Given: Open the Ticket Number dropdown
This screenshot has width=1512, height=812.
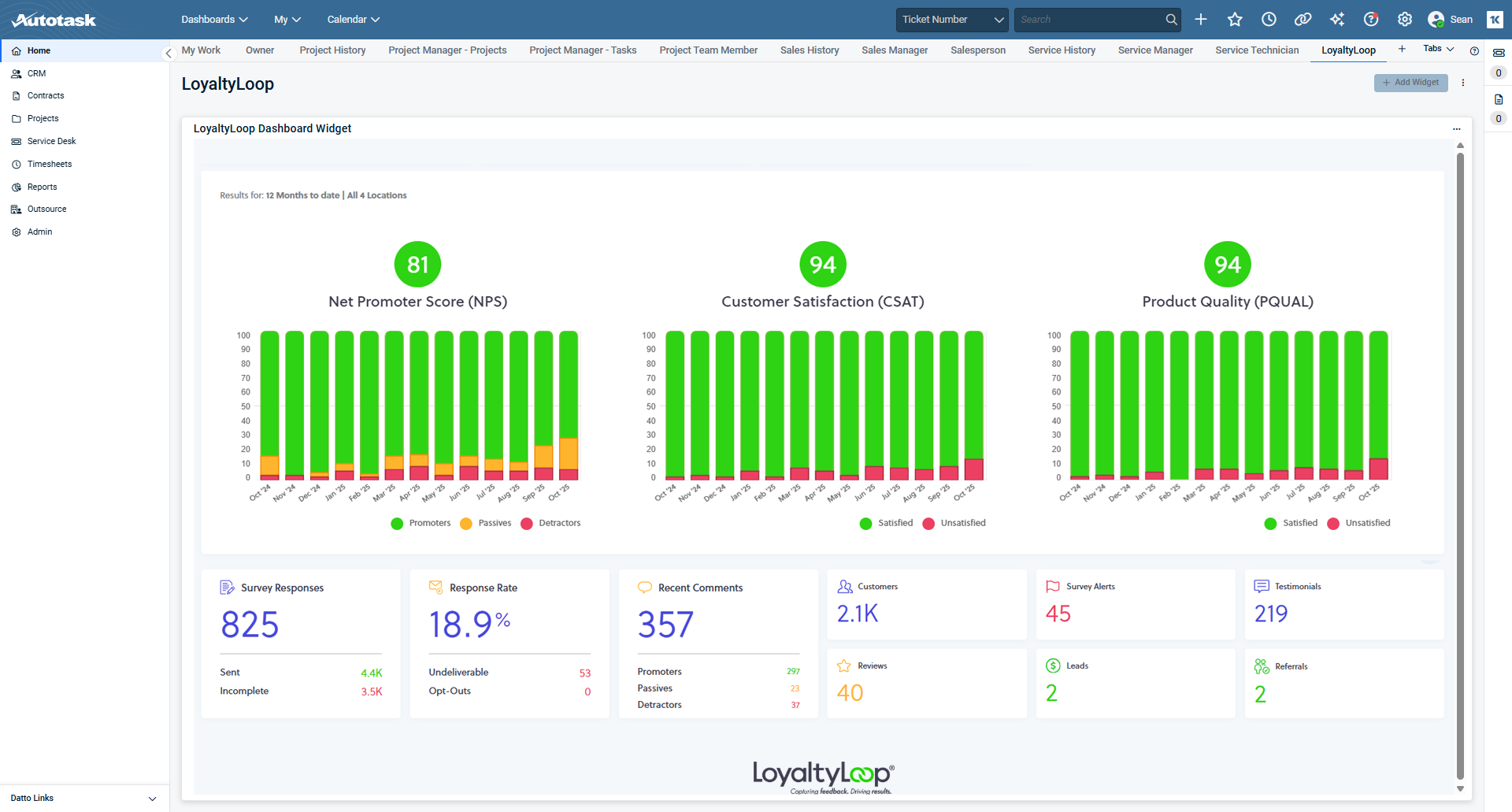Looking at the screenshot, I should (952, 20).
